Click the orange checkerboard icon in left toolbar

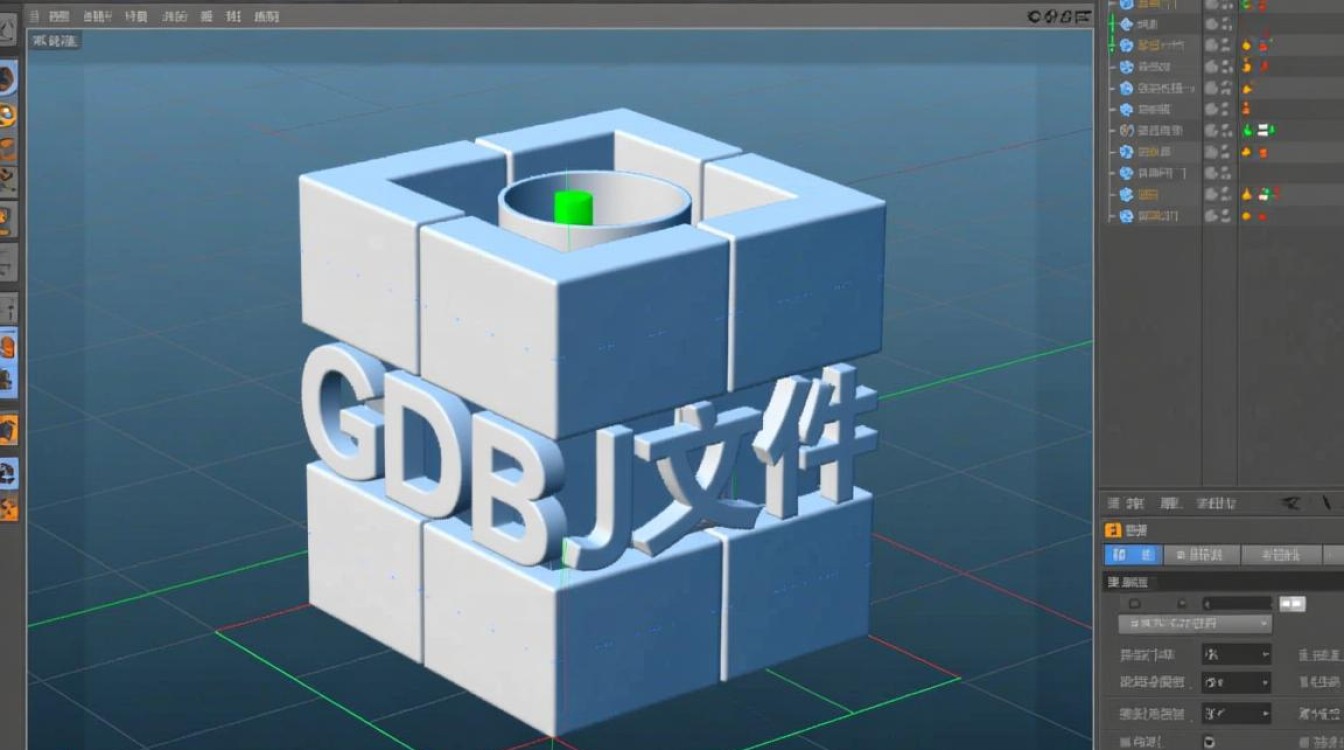point(8,509)
